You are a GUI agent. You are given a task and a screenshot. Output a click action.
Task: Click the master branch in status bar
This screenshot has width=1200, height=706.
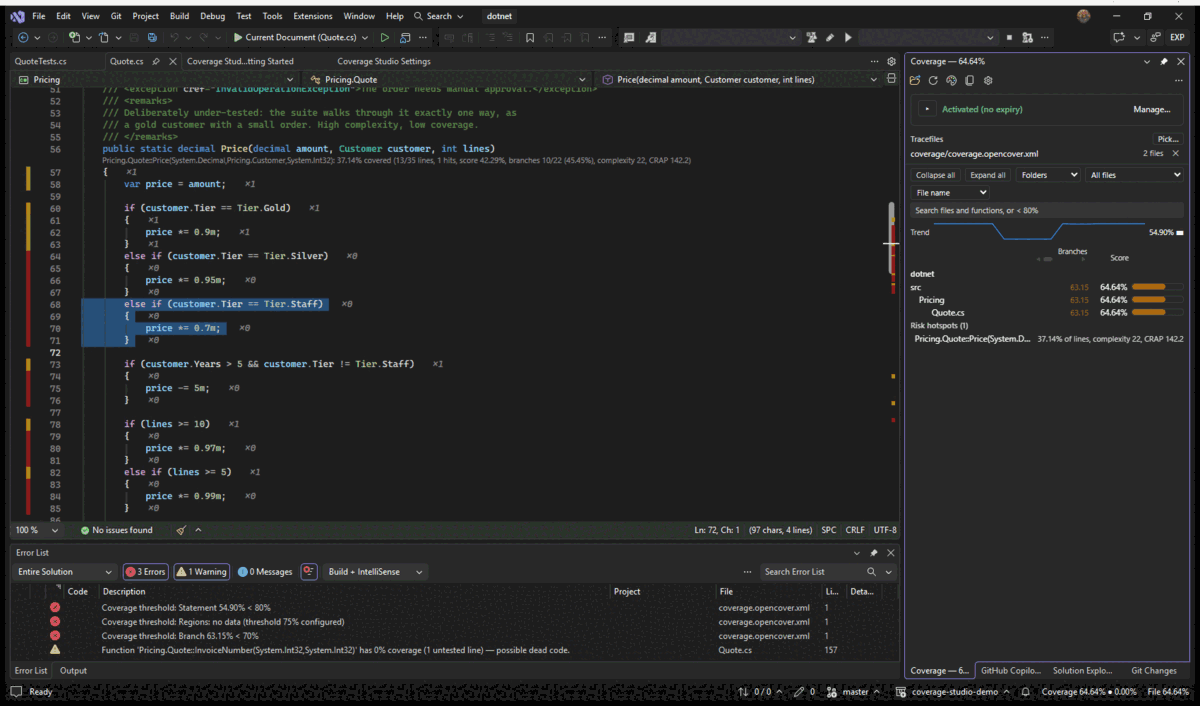click(855, 691)
